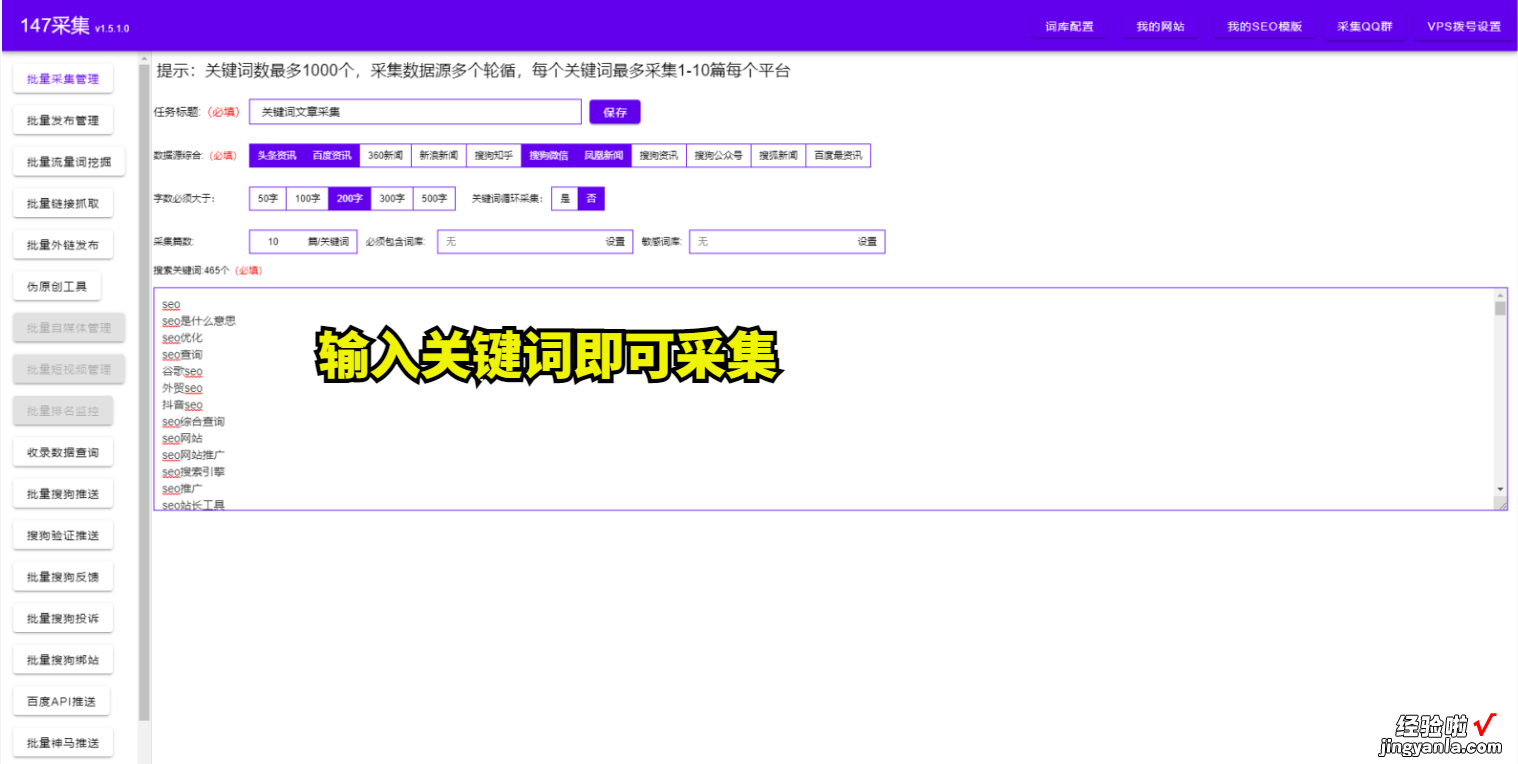Click the 147采集 logo title
The height and width of the screenshot is (764, 1518).
pos(55,26)
